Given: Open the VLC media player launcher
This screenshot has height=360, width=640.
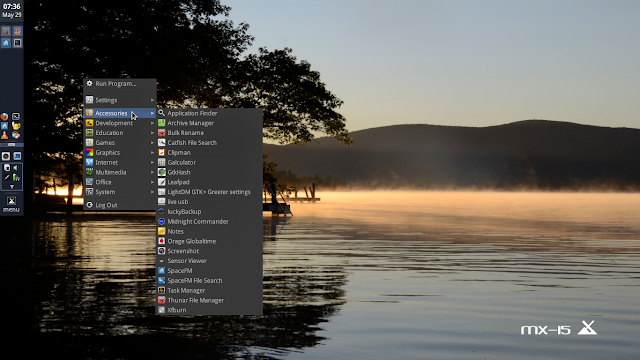Looking at the screenshot, I should [4, 135].
